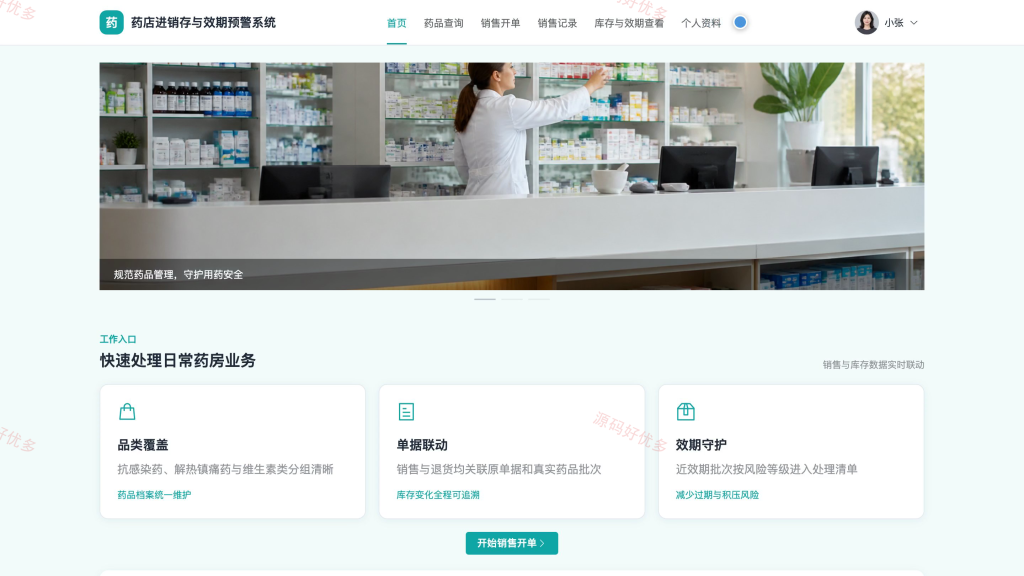
Task: Expand the 小张 user dropdown arrow
Action: point(914,23)
